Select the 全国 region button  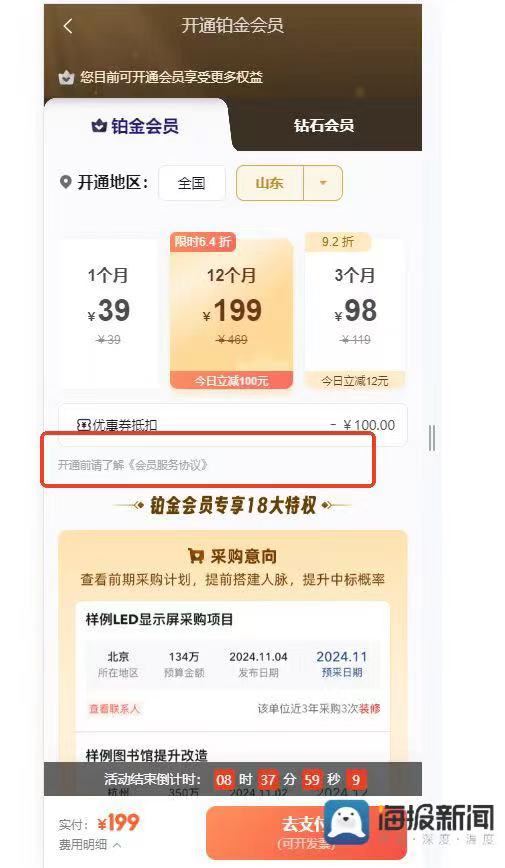pyautogui.click(x=192, y=183)
